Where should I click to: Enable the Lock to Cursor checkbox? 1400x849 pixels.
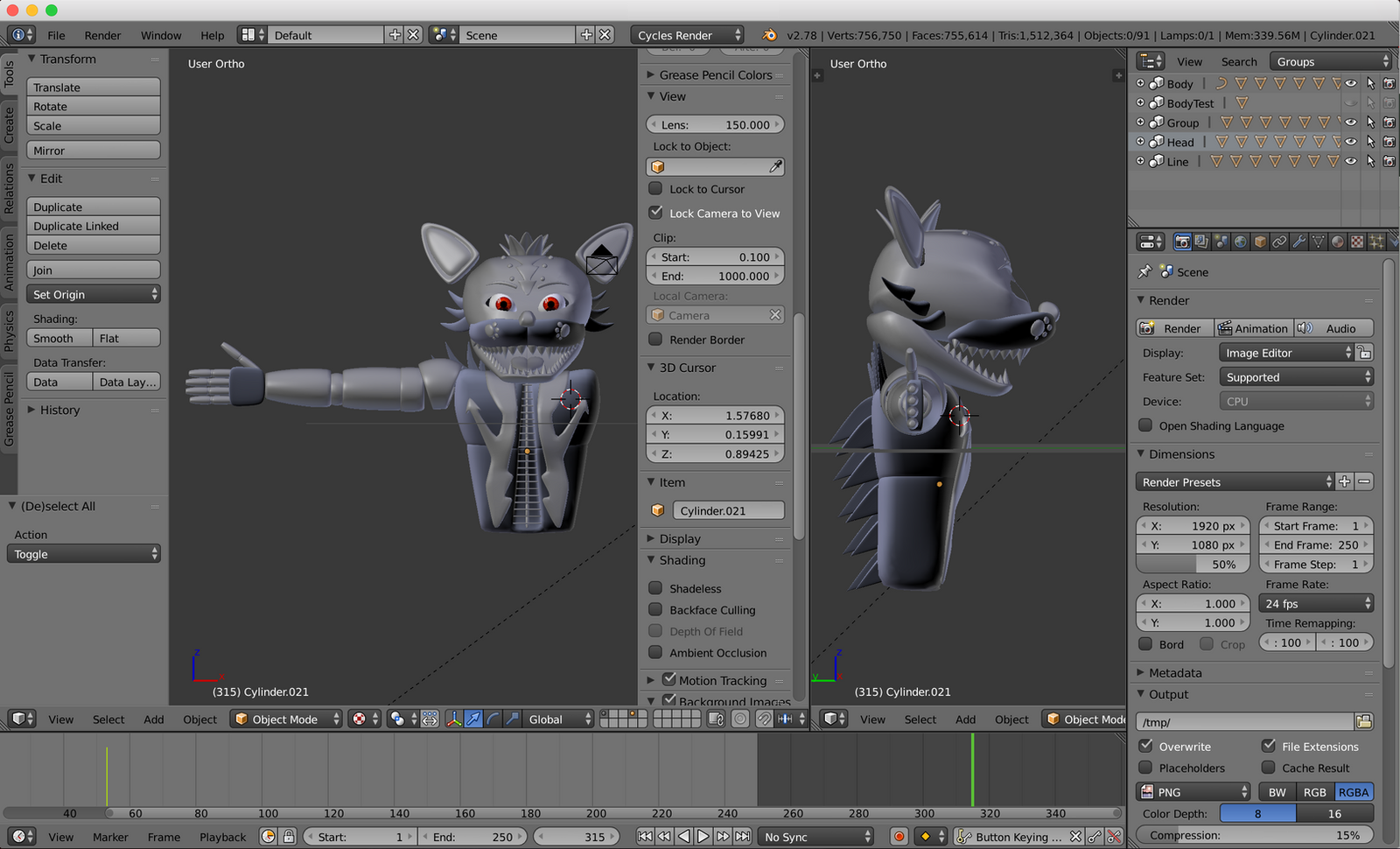click(655, 188)
